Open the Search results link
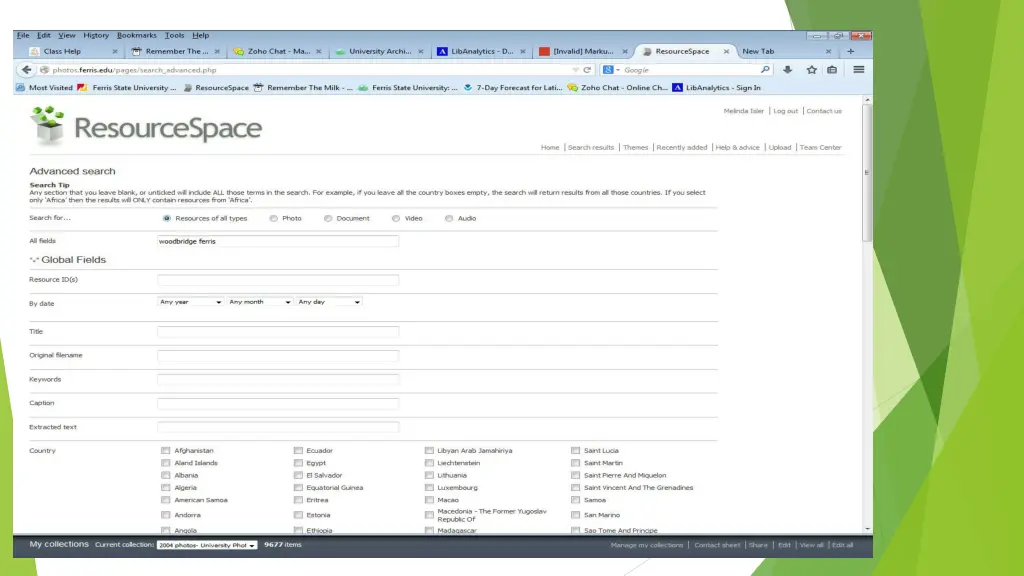The height and width of the screenshot is (576, 1024). pos(591,148)
